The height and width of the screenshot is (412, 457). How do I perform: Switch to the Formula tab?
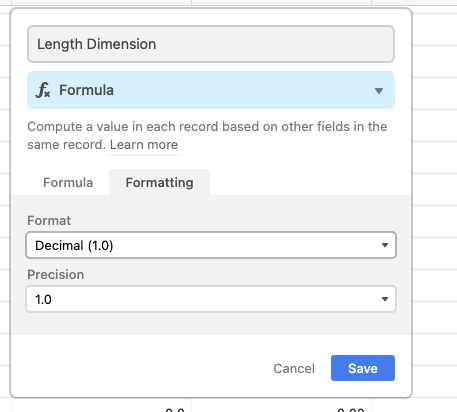click(68, 183)
